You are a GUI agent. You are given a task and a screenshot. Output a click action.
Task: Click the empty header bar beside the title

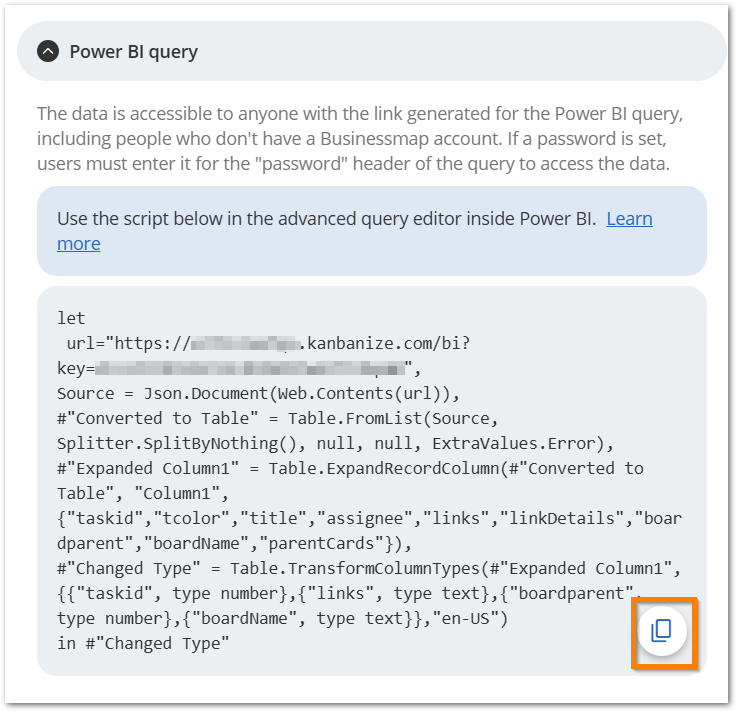pyautogui.click(x=461, y=51)
